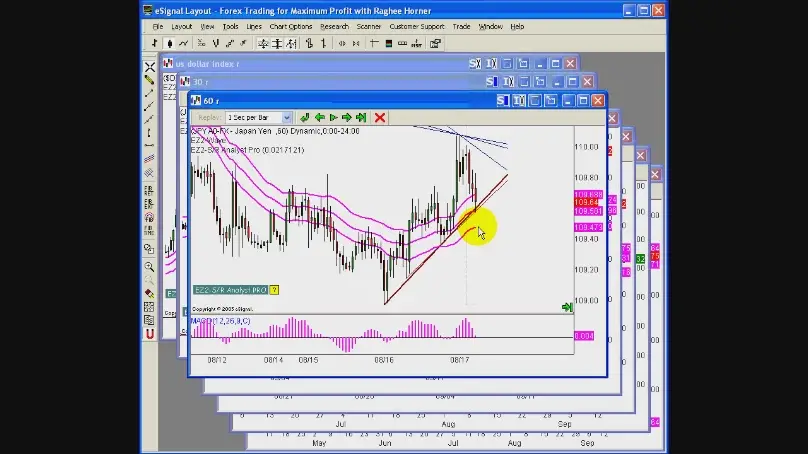Toggle interval link I on 30 r window
The width and height of the screenshot is (808, 454).
tap(509, 81)
